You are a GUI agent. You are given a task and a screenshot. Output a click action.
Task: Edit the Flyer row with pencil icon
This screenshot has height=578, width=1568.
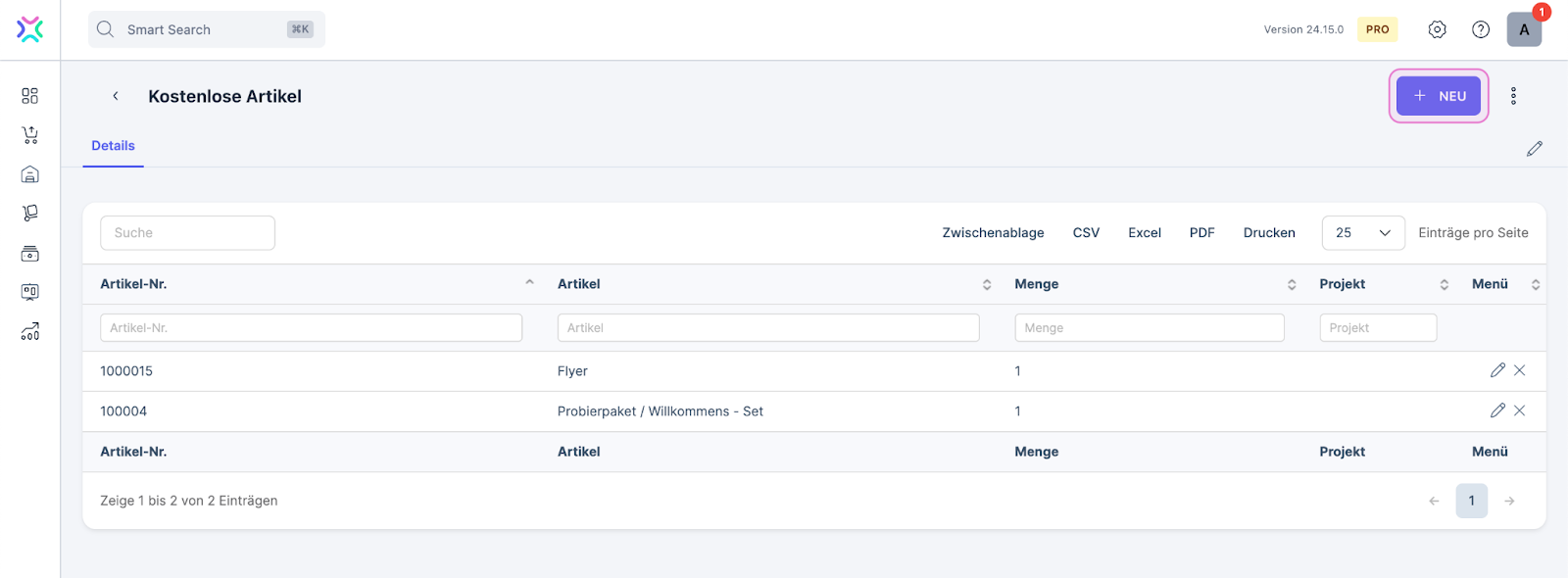(x=1497, y=370)
